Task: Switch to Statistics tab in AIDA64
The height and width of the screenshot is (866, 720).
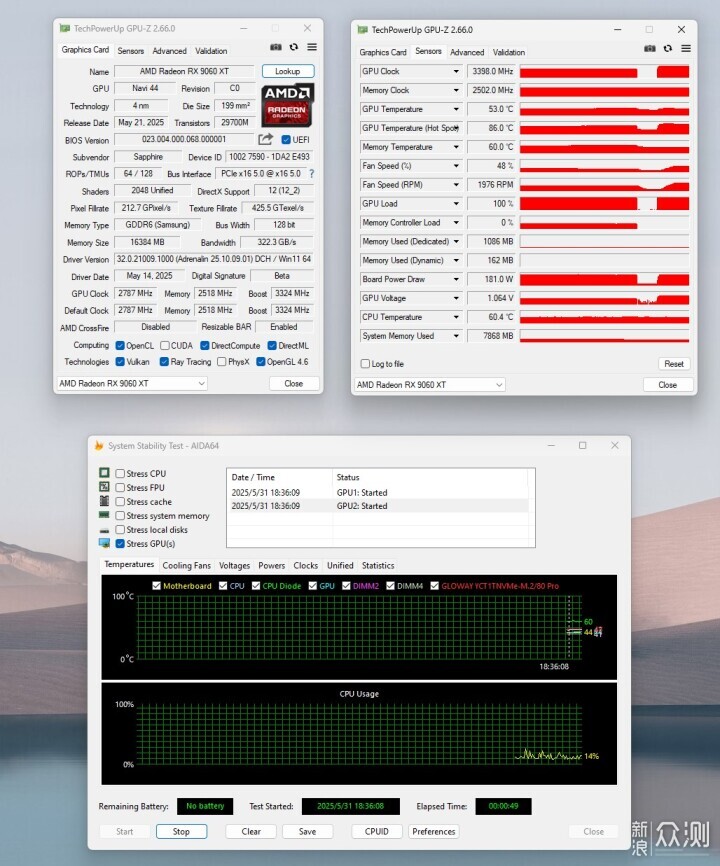Action: [x=378, y=566]
